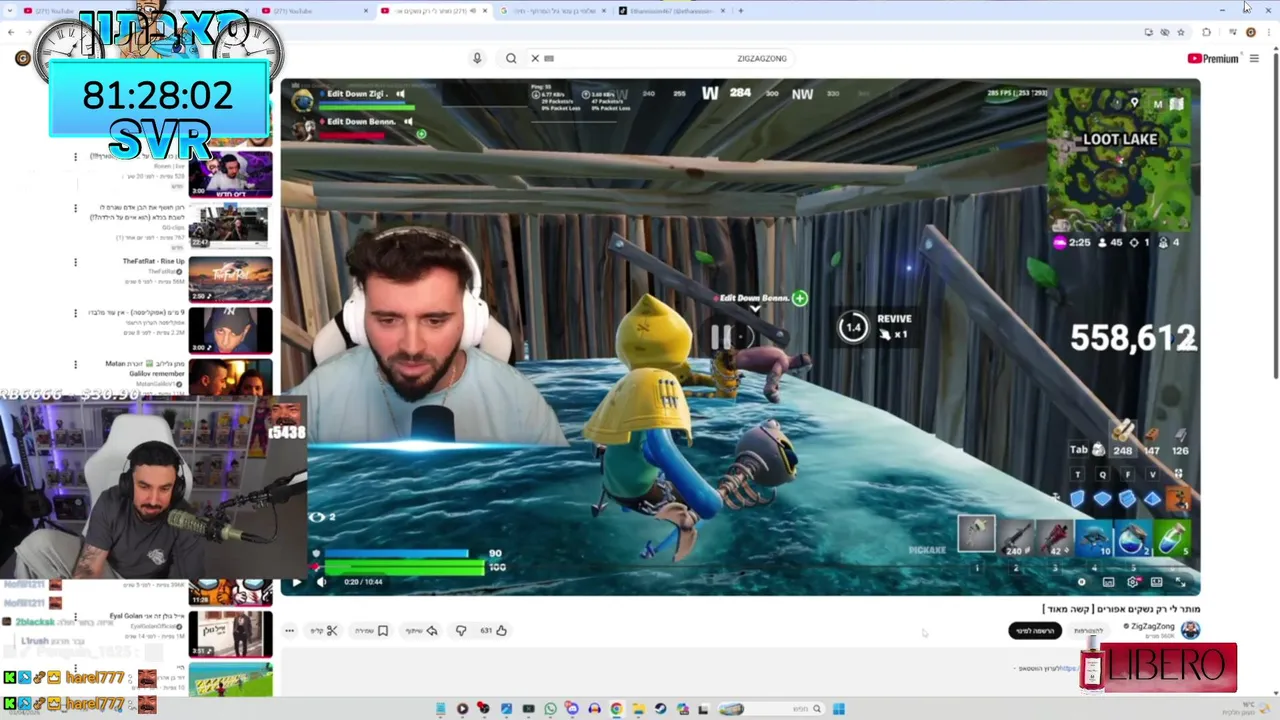Search by voice with the microphone icon

(477, 58)
